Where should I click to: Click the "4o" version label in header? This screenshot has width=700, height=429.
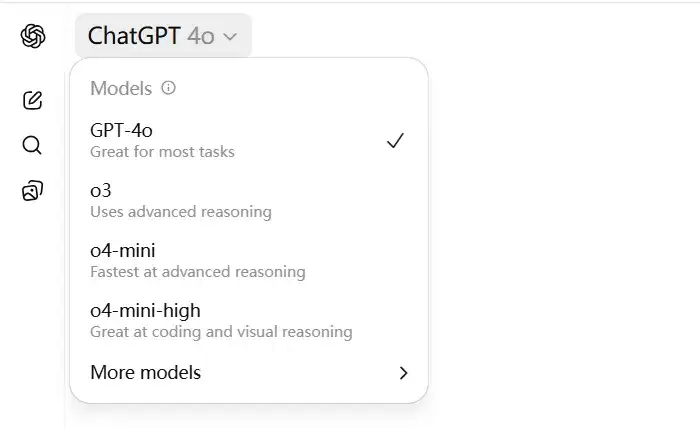pyautogui.click(x=201, y=36)
